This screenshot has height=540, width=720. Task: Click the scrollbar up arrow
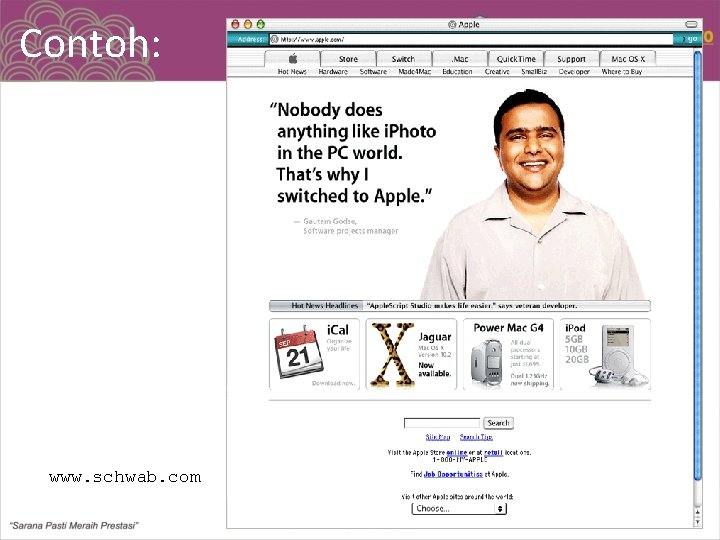698,512
